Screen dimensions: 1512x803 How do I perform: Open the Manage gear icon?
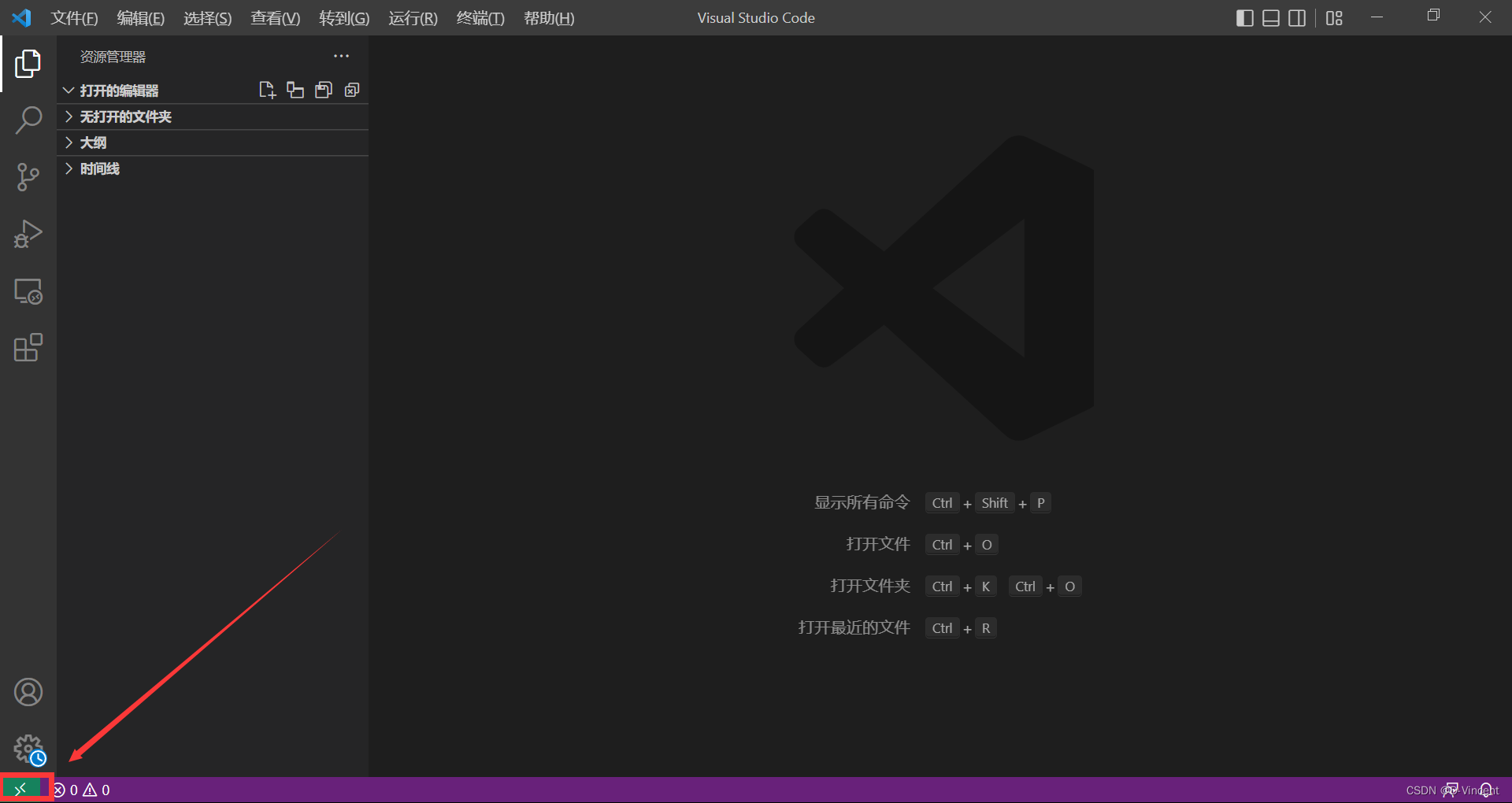click(x=28, y=749)
